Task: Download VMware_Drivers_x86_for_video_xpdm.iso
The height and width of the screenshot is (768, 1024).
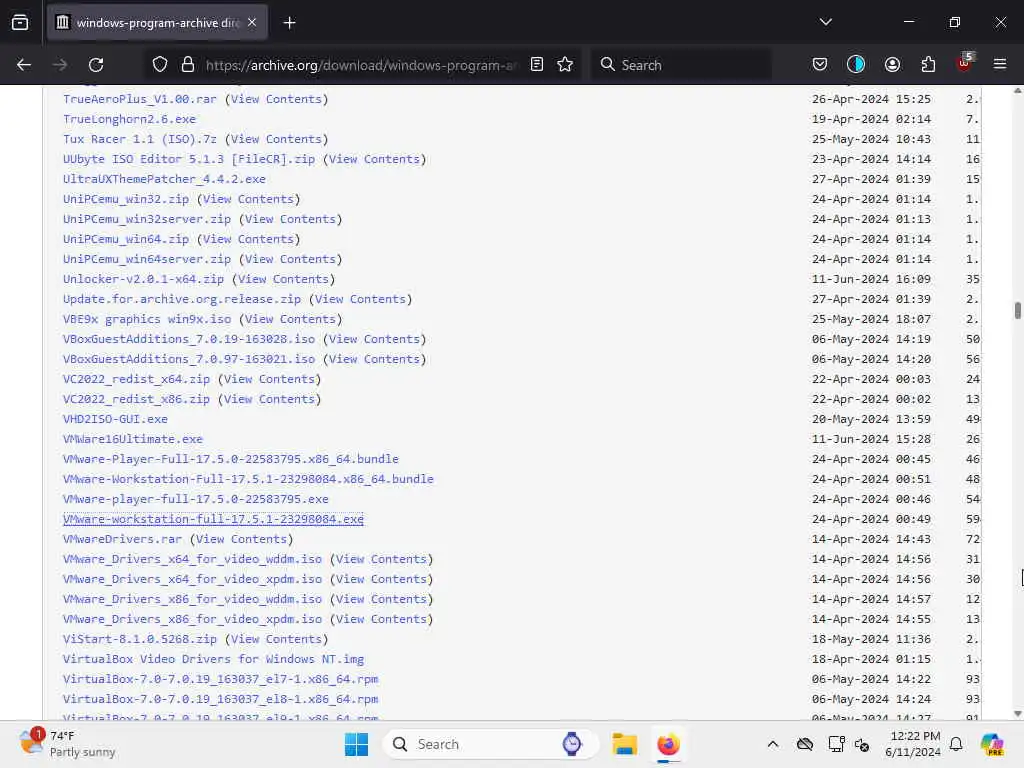Action: tap(192, 619)
